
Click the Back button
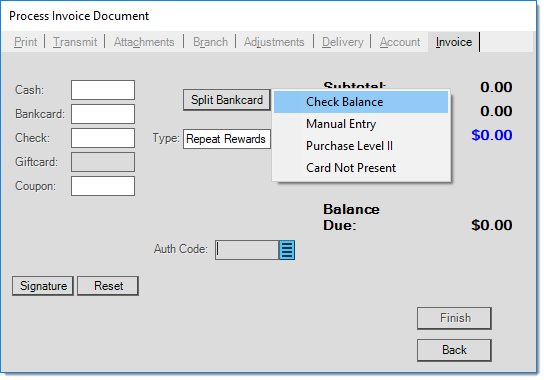tap(454, 350)
